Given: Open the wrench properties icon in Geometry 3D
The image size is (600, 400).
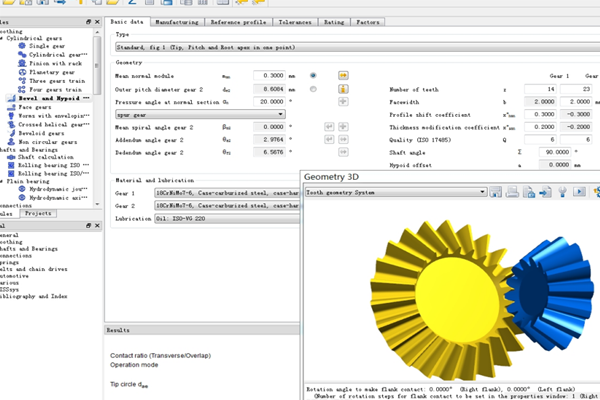Looking at the screenshot, I should pyautogui.click(x=562, y=192).
